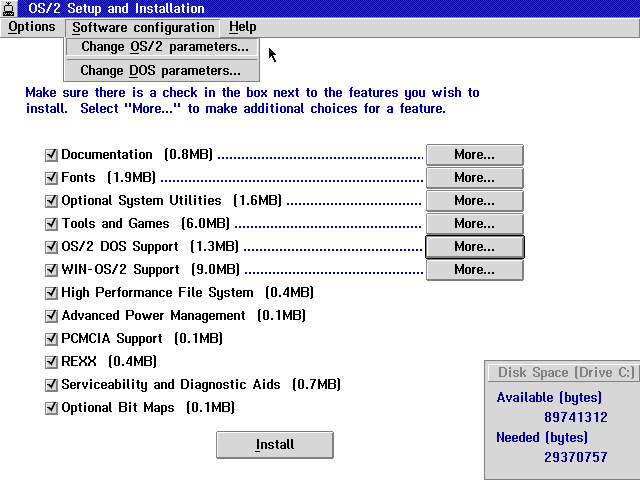Screen dimensions: 640x480
Task: Open More options for WIN-OS/2 Support
Action: pos(475,270)
